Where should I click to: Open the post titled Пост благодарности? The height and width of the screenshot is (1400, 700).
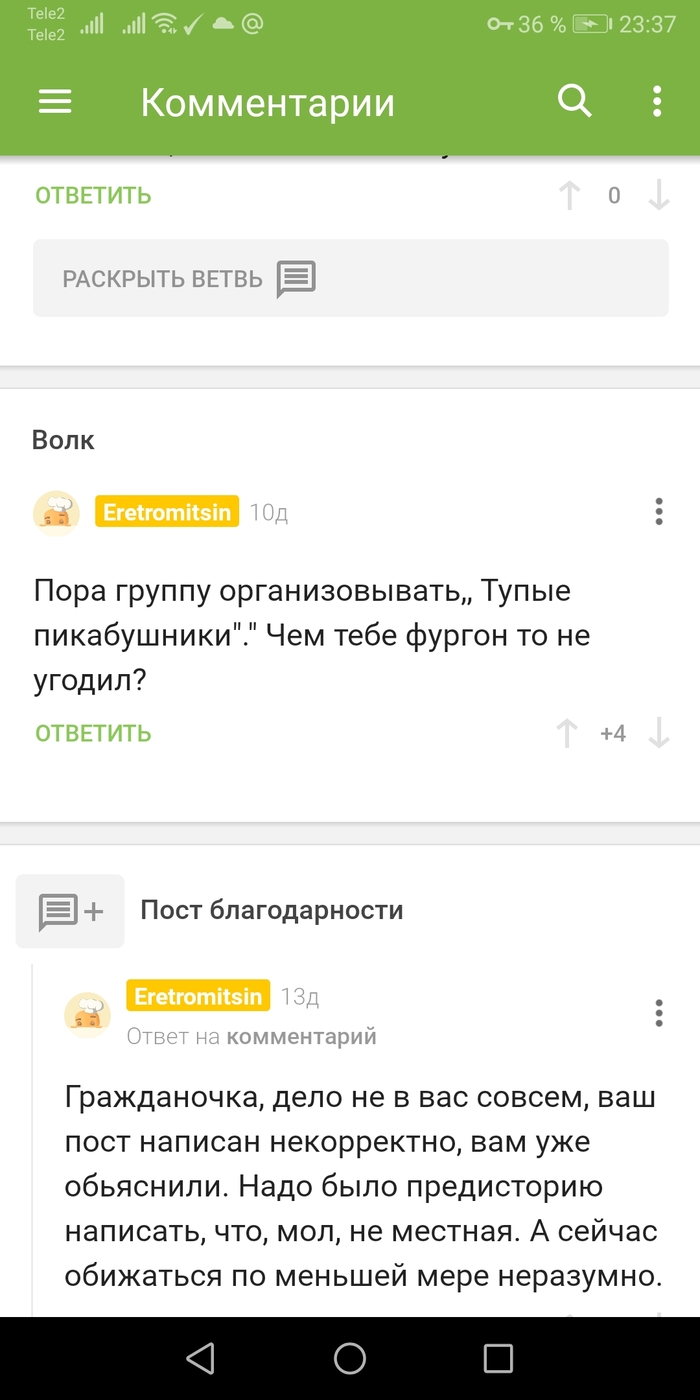271,910
